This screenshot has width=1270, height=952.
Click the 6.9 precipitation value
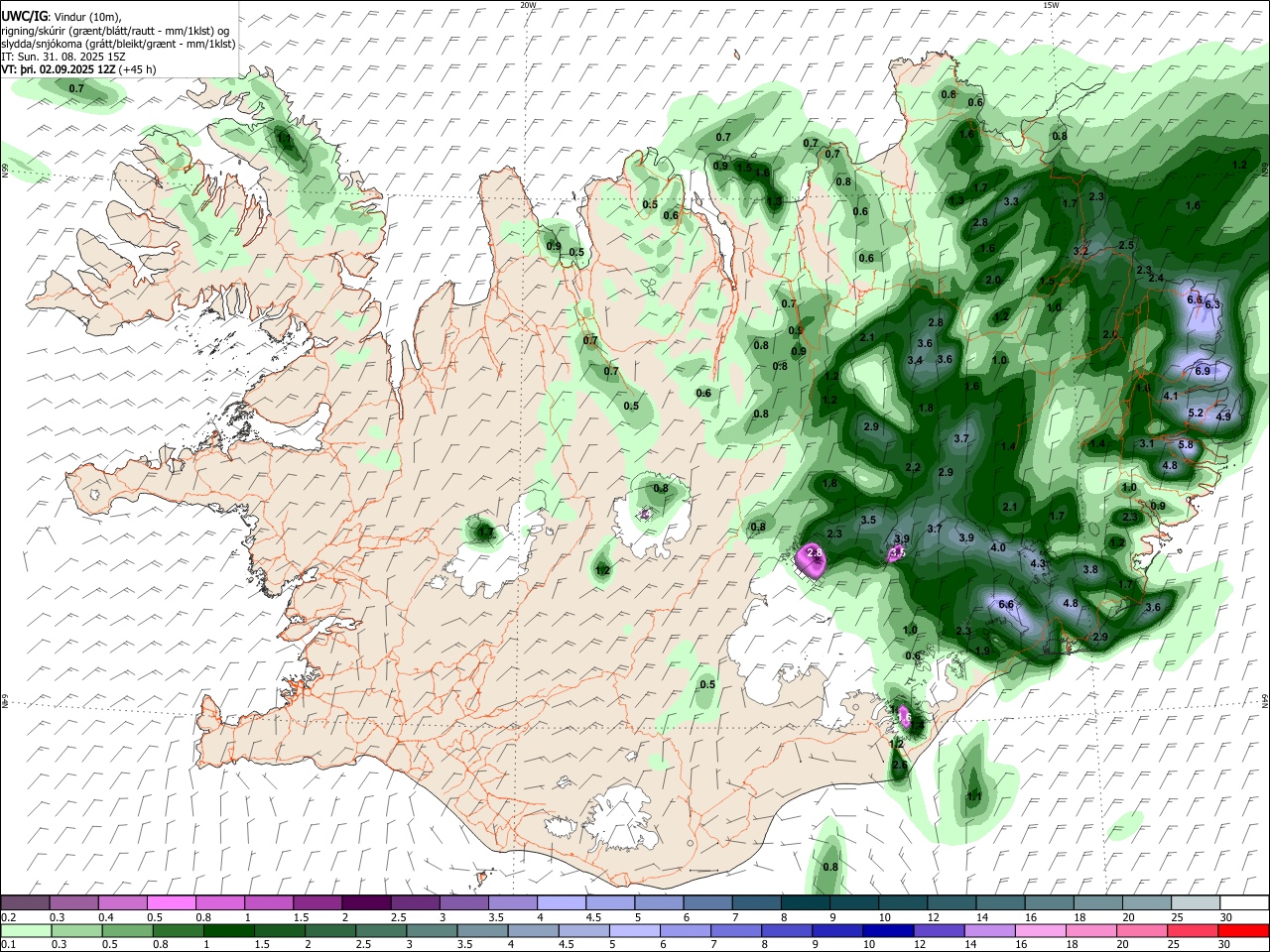1203,371
